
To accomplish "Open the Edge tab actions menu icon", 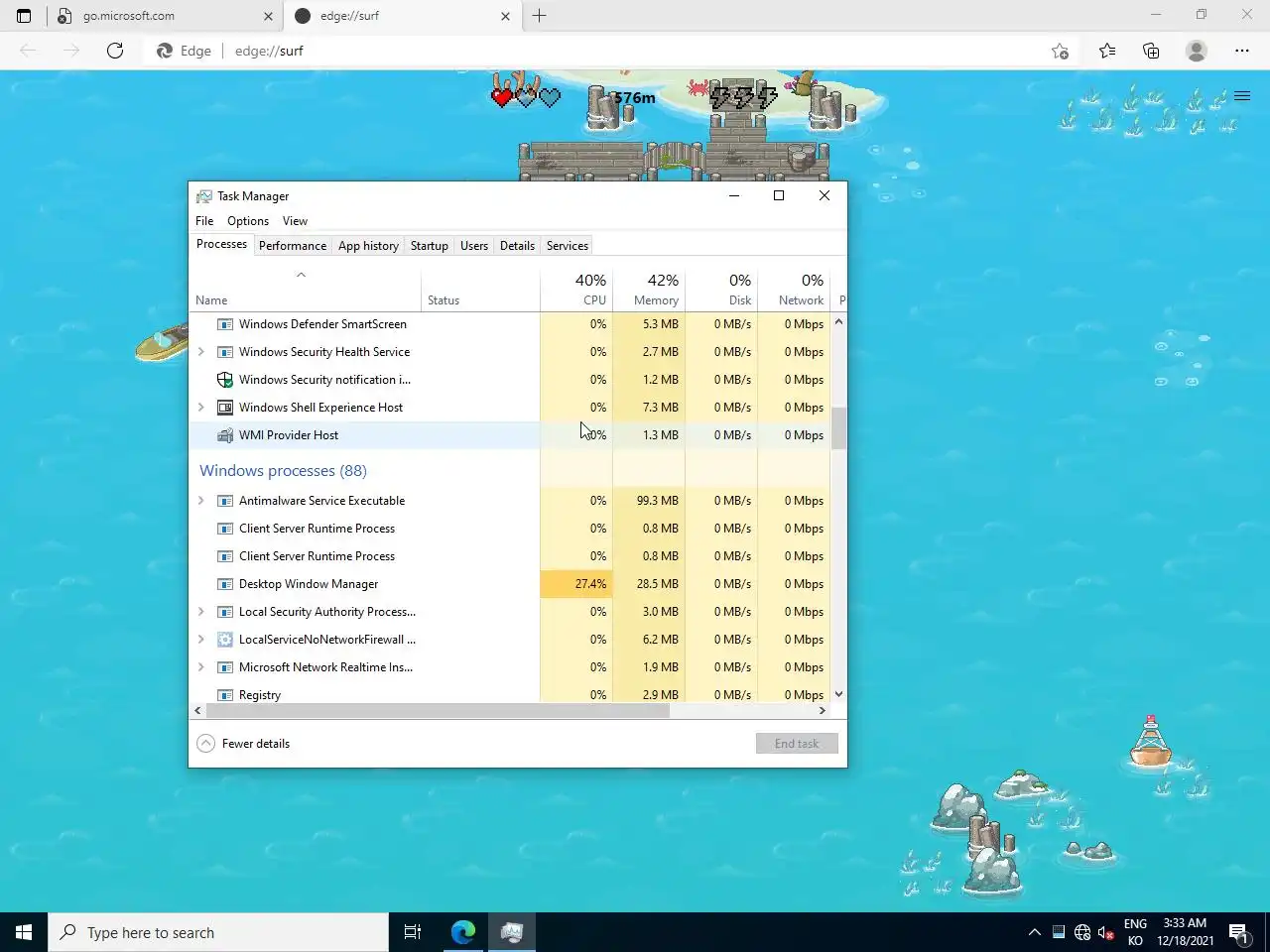I will point(24,15).
